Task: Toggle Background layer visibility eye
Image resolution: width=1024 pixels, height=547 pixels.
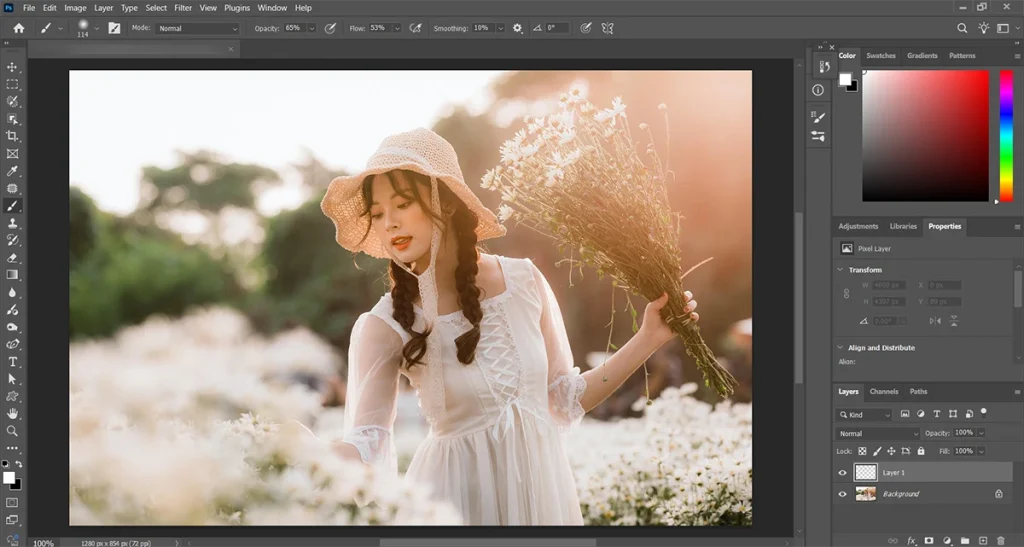Action: coord(842,494)
